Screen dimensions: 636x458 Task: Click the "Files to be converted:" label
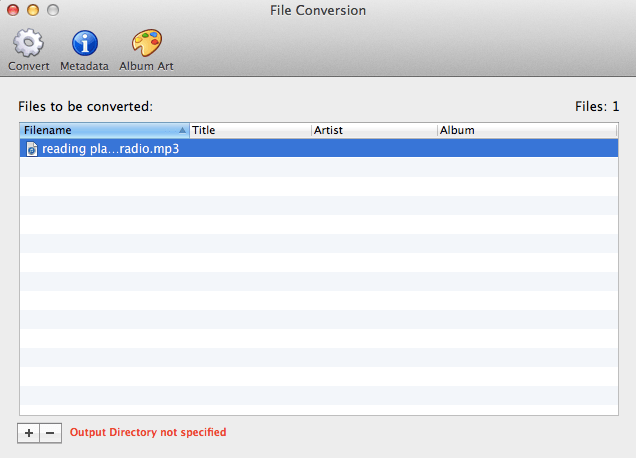point(86,106)
